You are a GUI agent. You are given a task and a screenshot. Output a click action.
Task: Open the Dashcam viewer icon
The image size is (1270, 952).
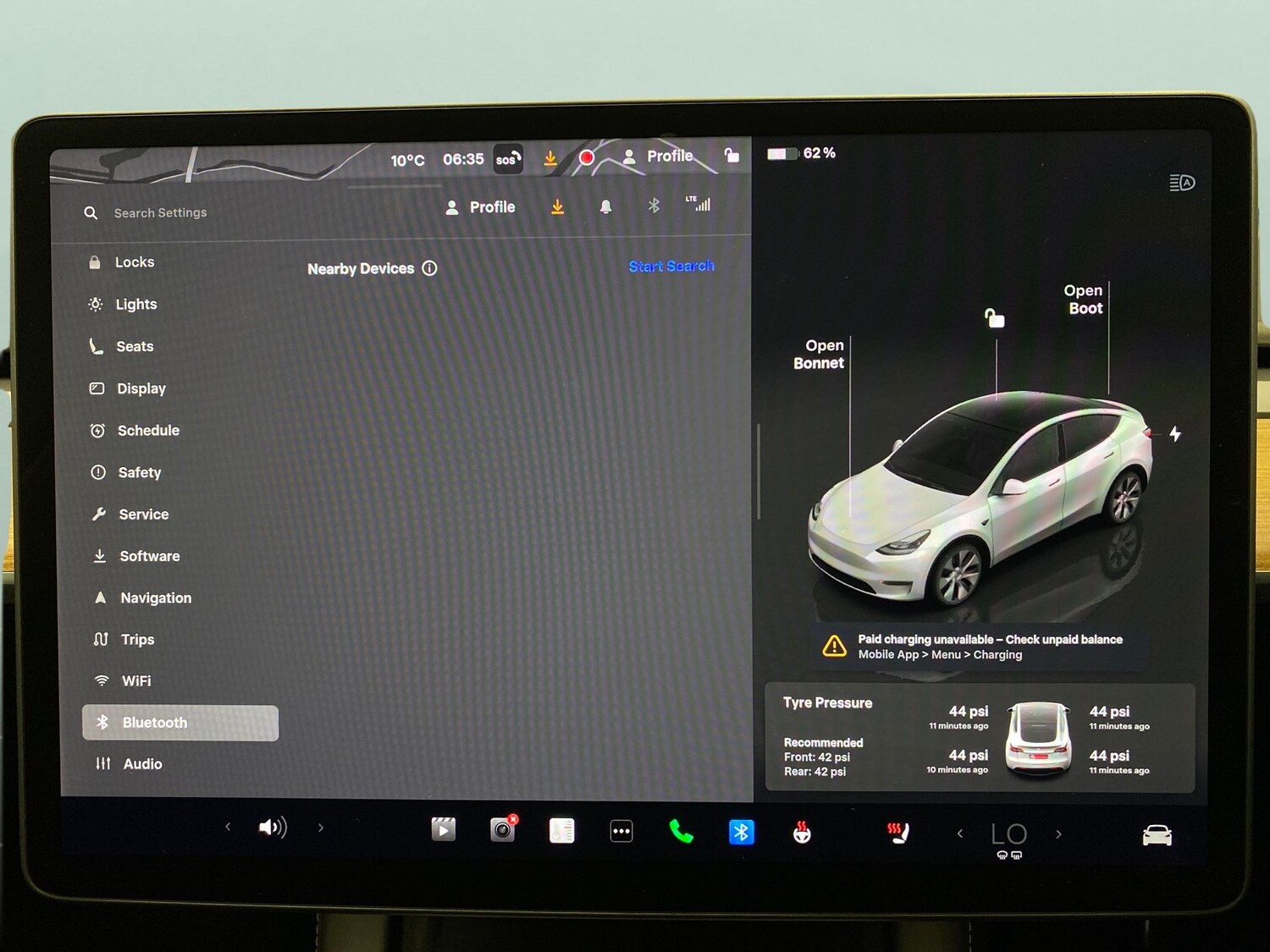coord(443,830)
